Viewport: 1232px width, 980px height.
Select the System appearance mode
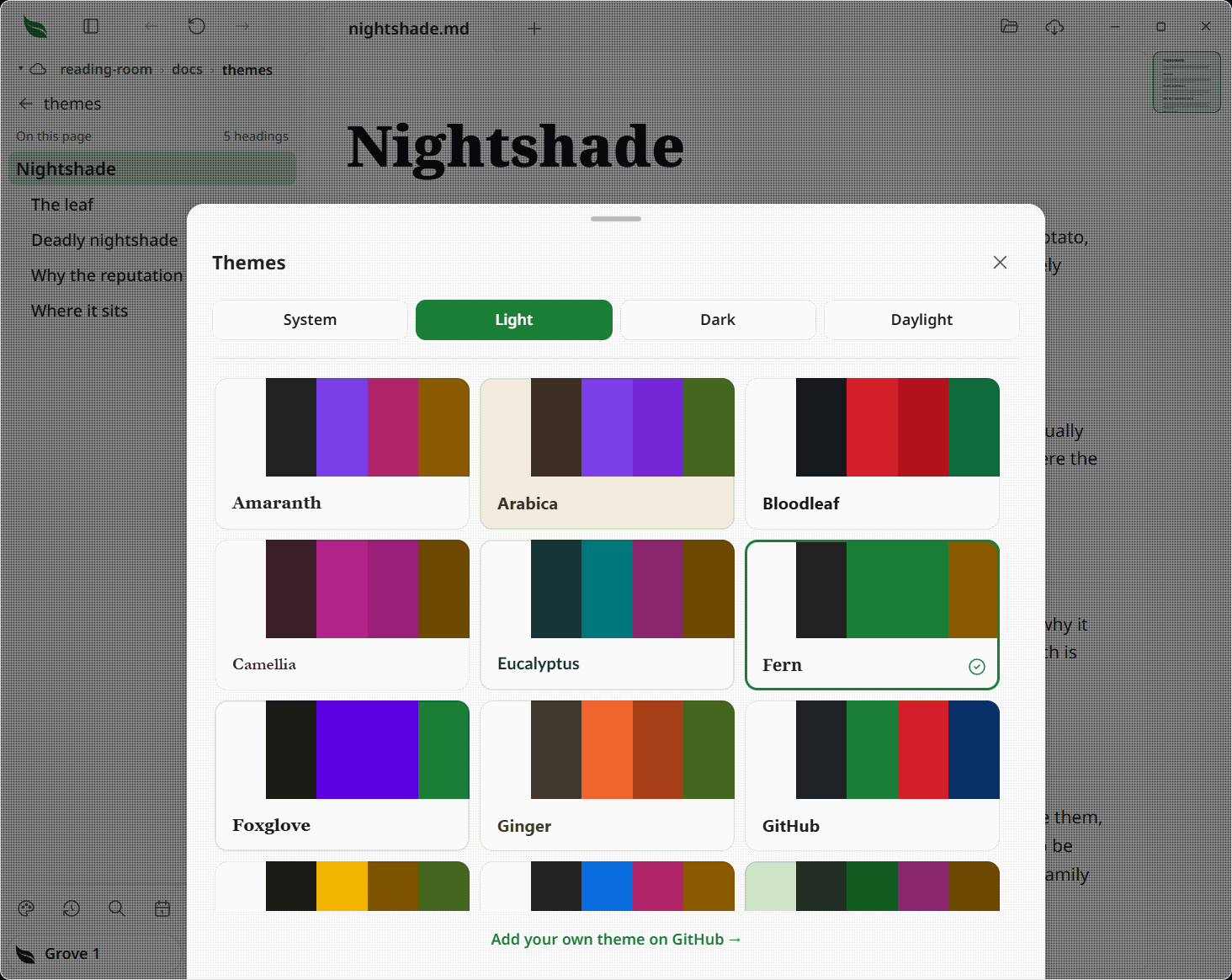310,320
